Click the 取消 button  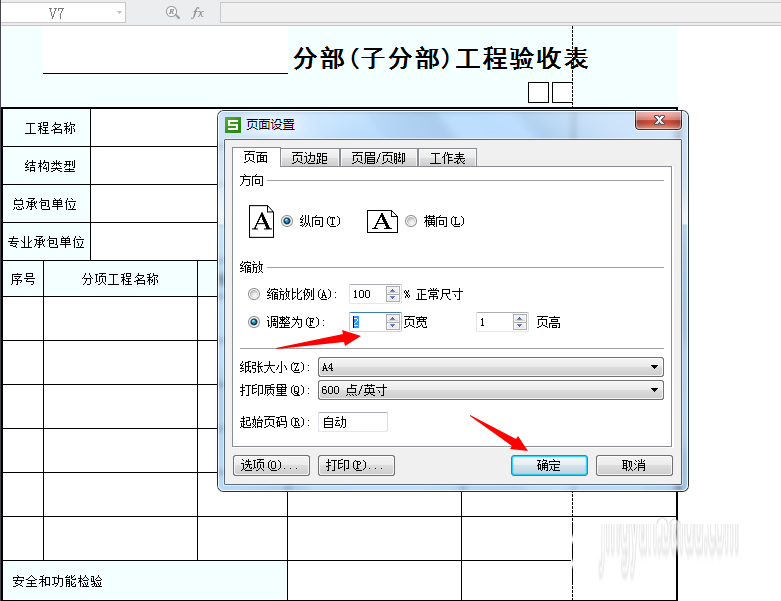[634, 465]
